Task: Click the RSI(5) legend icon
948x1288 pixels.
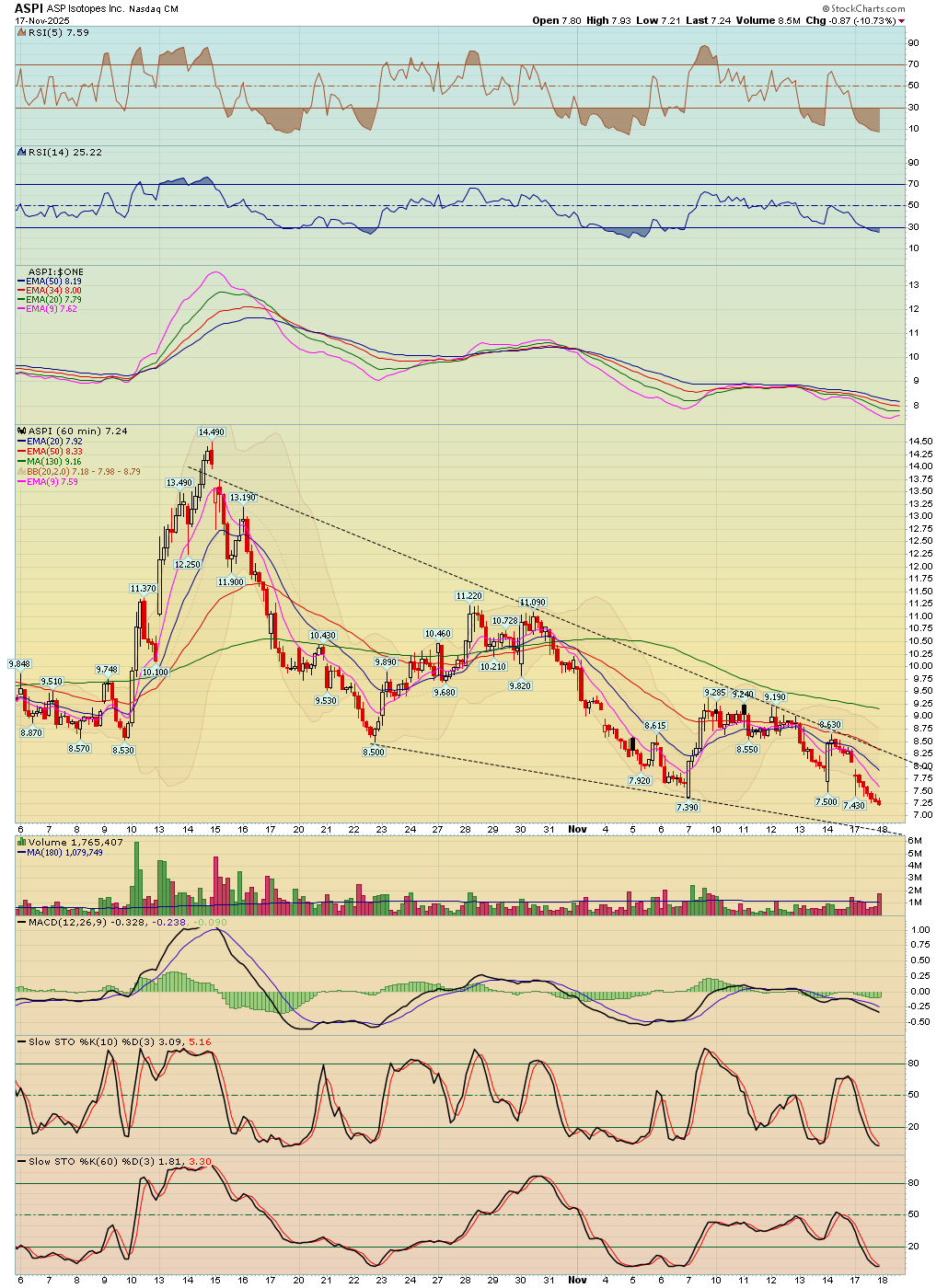Action: click(x=22, y=33)
